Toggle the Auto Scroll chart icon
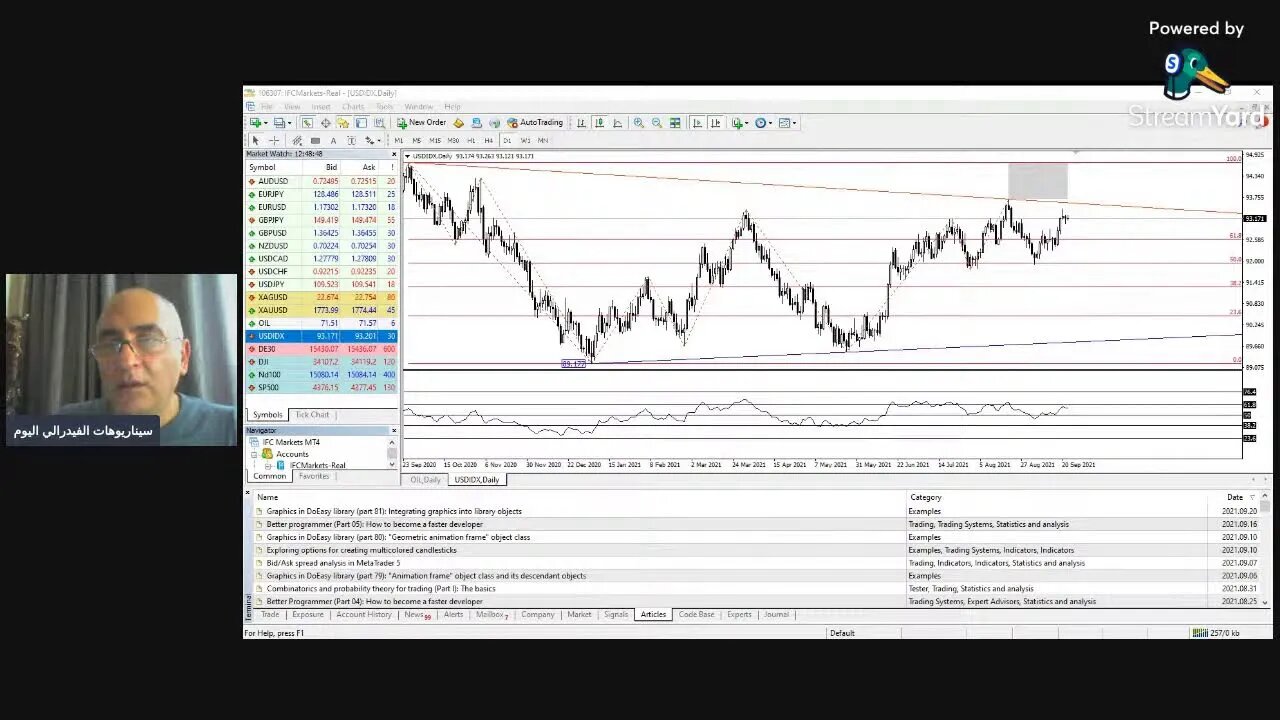 pyautogui.click(x=698, y=123)
